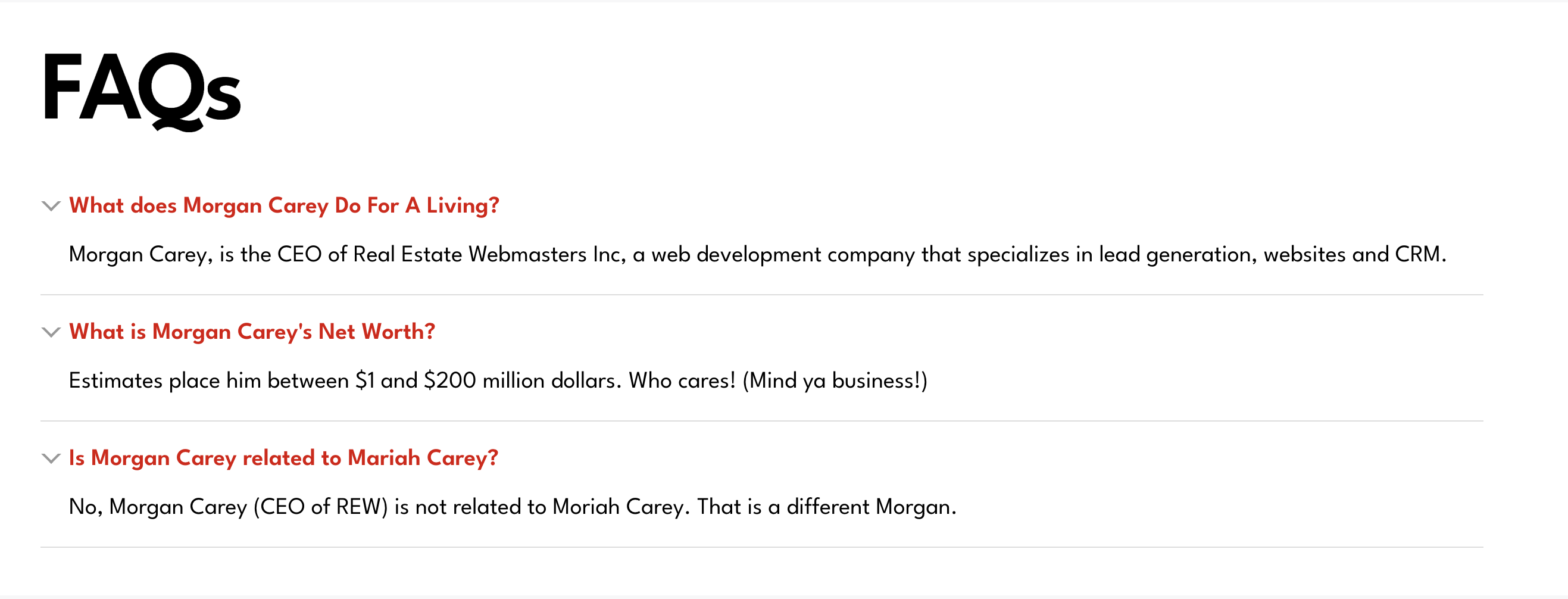Screen dimensions: 1568x599
Task: Click 'What is Morgan Carey's Net Worth?' heading
Action: (252, 332)
